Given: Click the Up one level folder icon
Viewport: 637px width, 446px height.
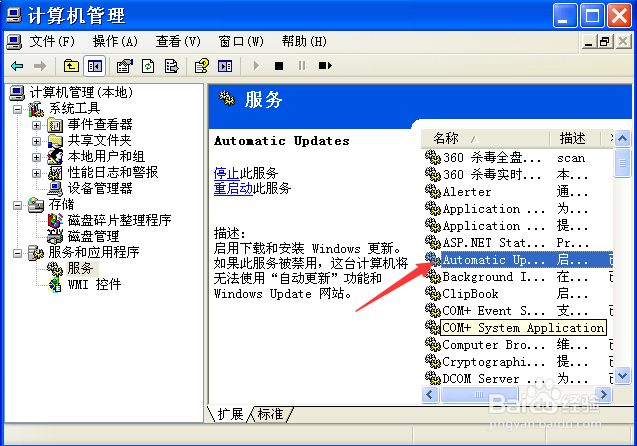Looking at the screenshot, I should [x=71, y=66].
